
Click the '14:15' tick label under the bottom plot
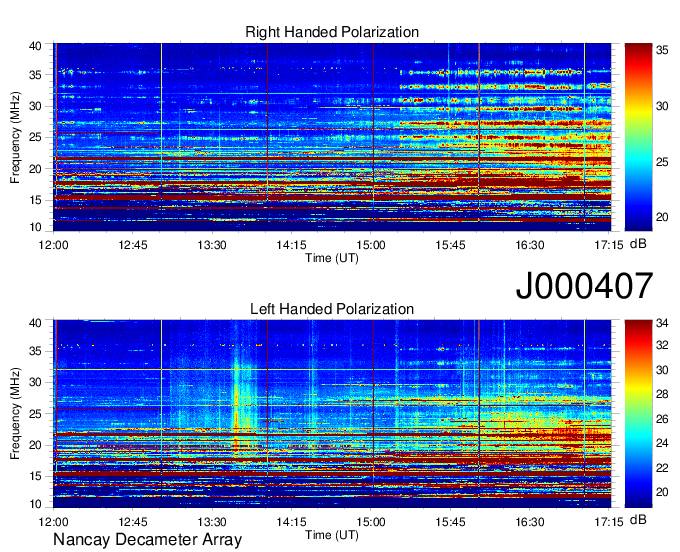click(x=291, y=522)
